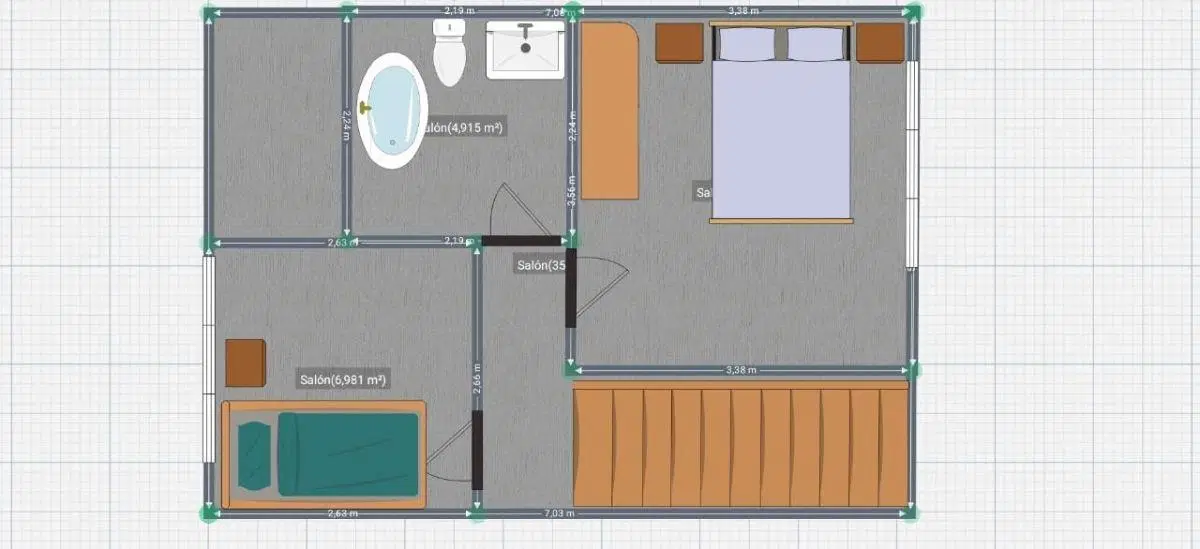Select the orange staircase
Image resolution: width=1200 pixels, height=549 pixels.
coord(740,442)
